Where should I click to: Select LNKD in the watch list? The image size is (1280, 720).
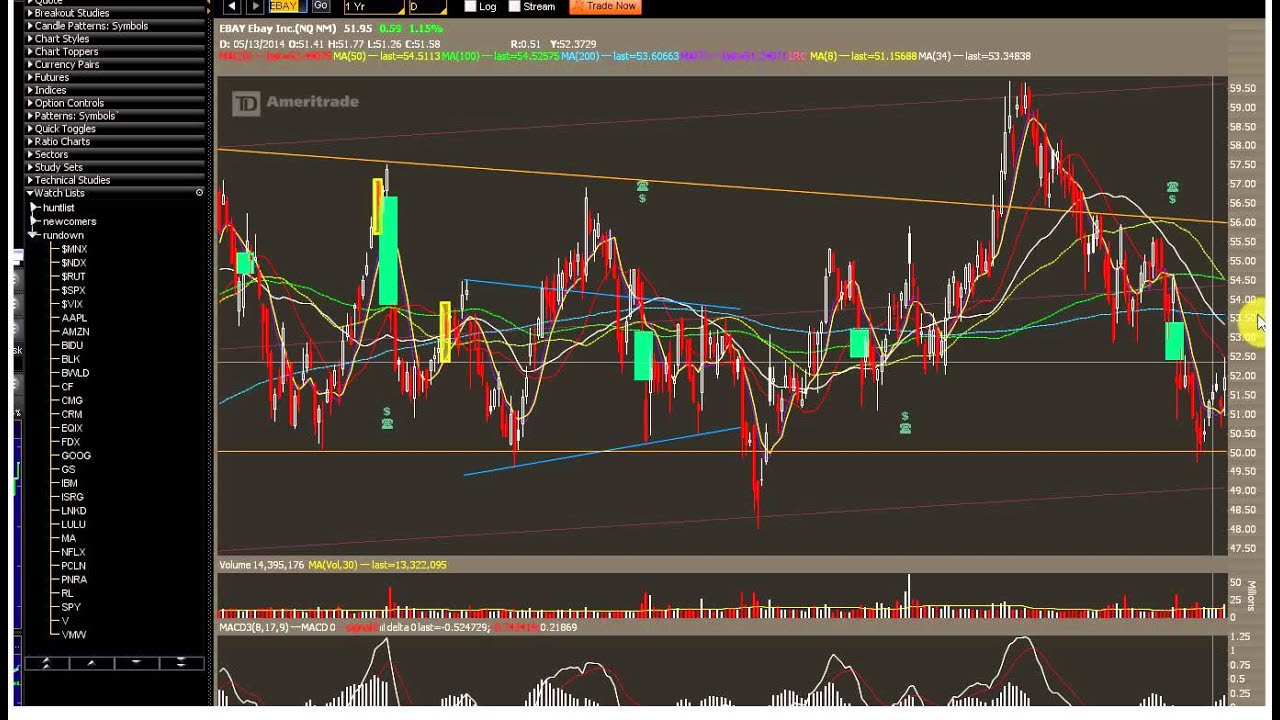[x=74, y=511]
